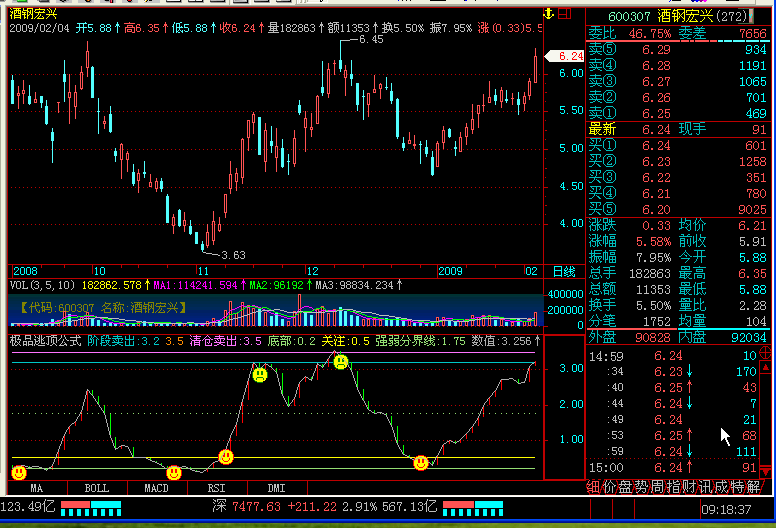776x528 pixels.
Task: Click the 量比 2.28 entry
Action: (x=723, y=305)
